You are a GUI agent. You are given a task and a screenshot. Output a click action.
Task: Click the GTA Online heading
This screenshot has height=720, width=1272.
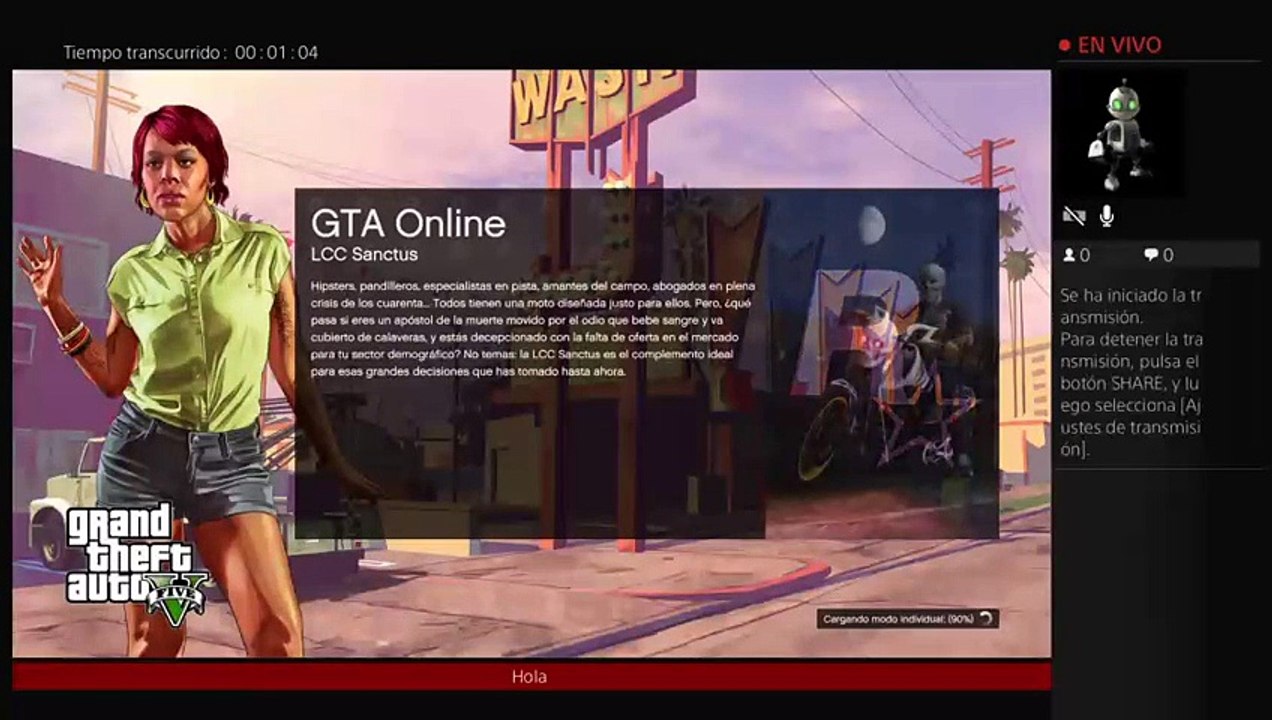click(408, 223)
